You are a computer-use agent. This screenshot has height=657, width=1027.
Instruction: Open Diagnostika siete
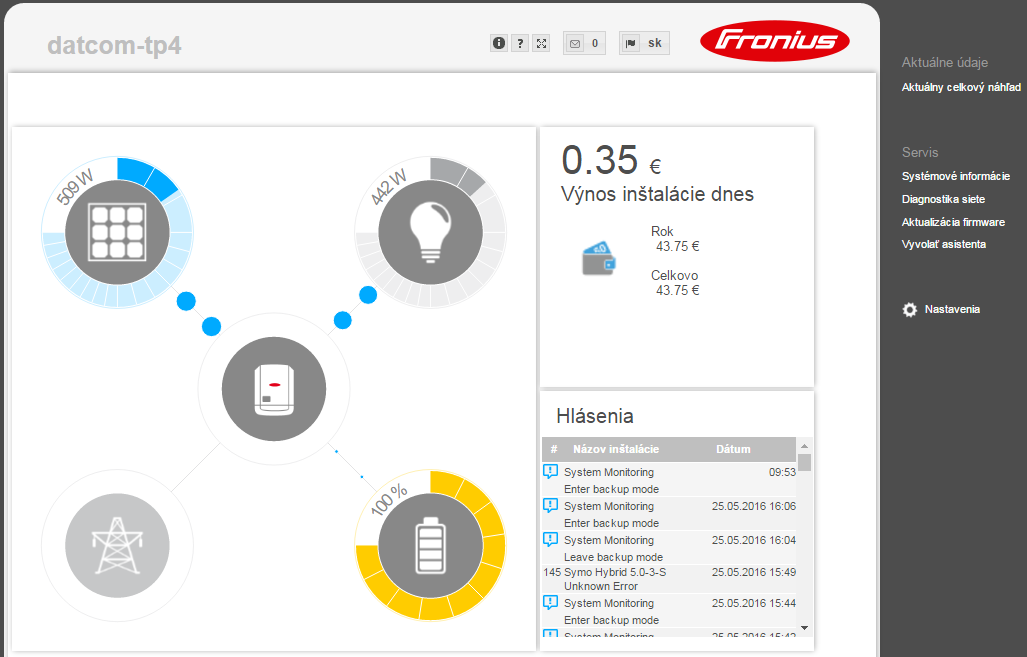click(x=943, y=199)
